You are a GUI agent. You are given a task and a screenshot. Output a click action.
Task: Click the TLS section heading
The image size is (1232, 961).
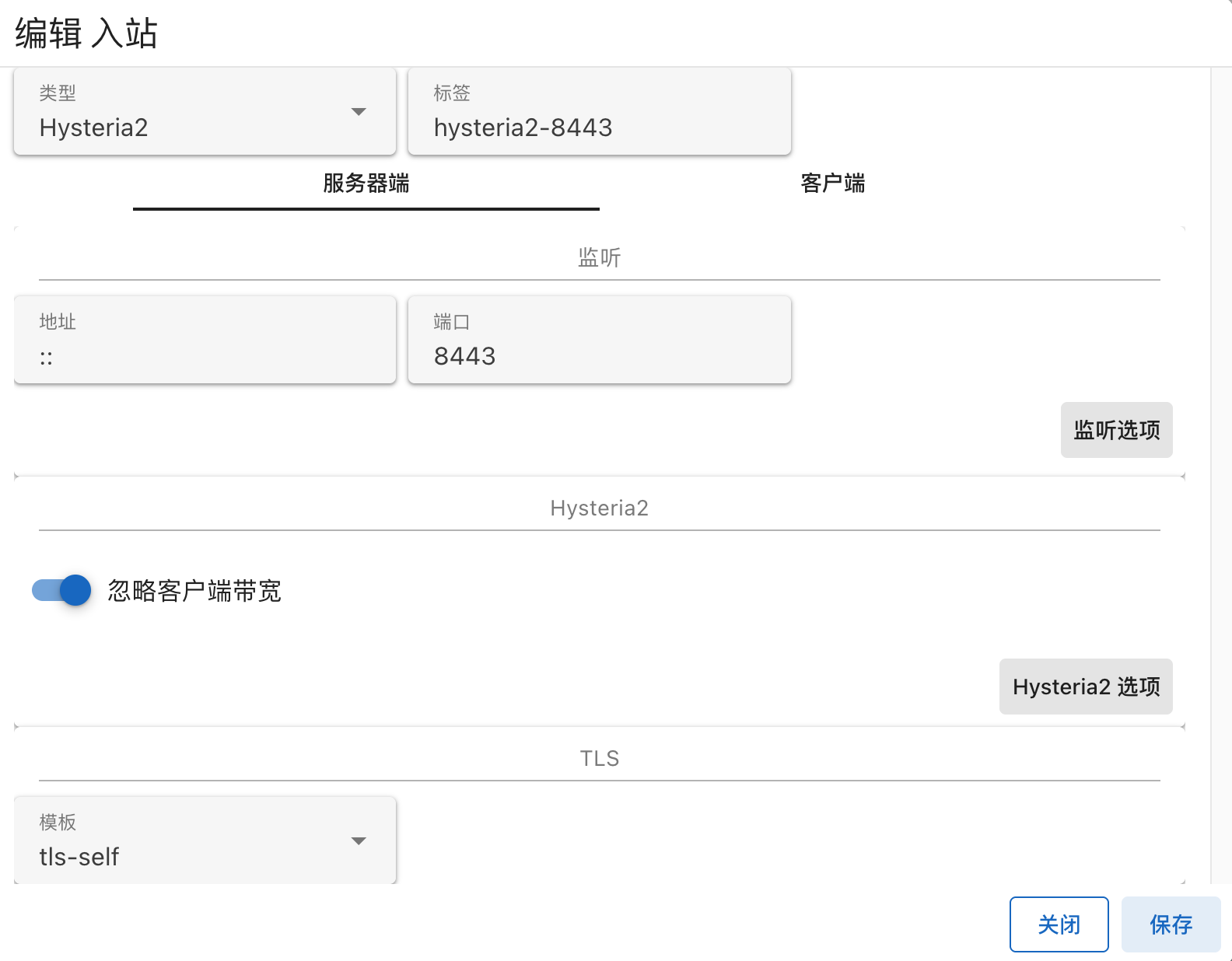click(x=600, y=758)
